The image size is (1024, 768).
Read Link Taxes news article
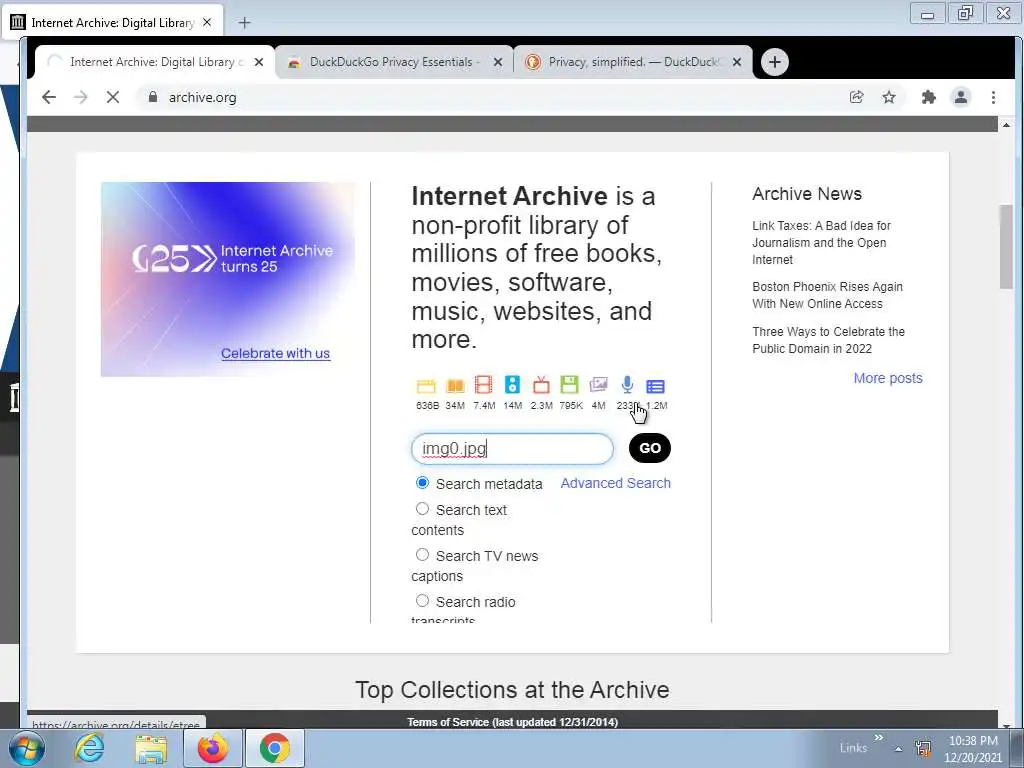coord(822,242)
